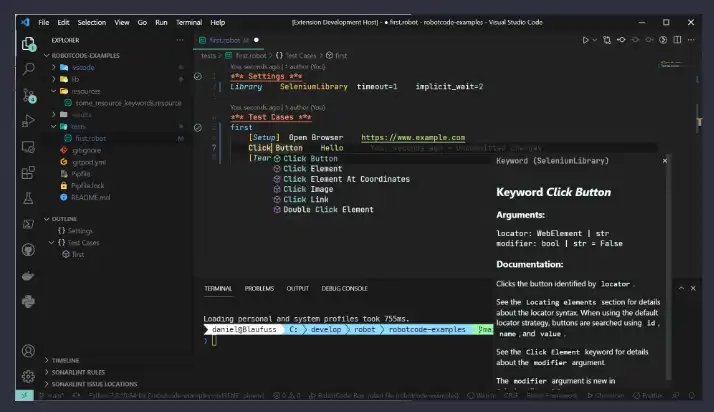The height and width of the screenshot is (412, 714).
Task: Open the Docker whale view
Action: click(28, 275)
